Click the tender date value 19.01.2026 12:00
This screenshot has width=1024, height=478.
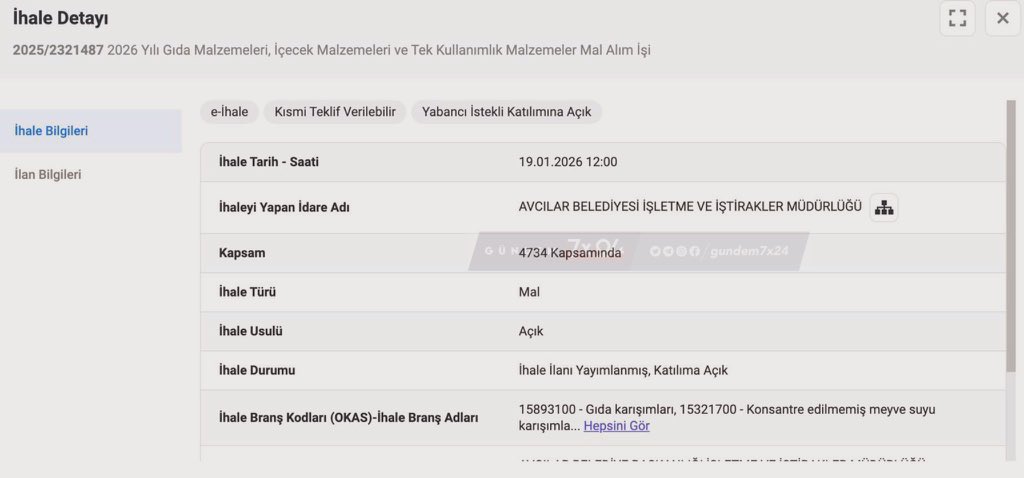coord(567,162)
